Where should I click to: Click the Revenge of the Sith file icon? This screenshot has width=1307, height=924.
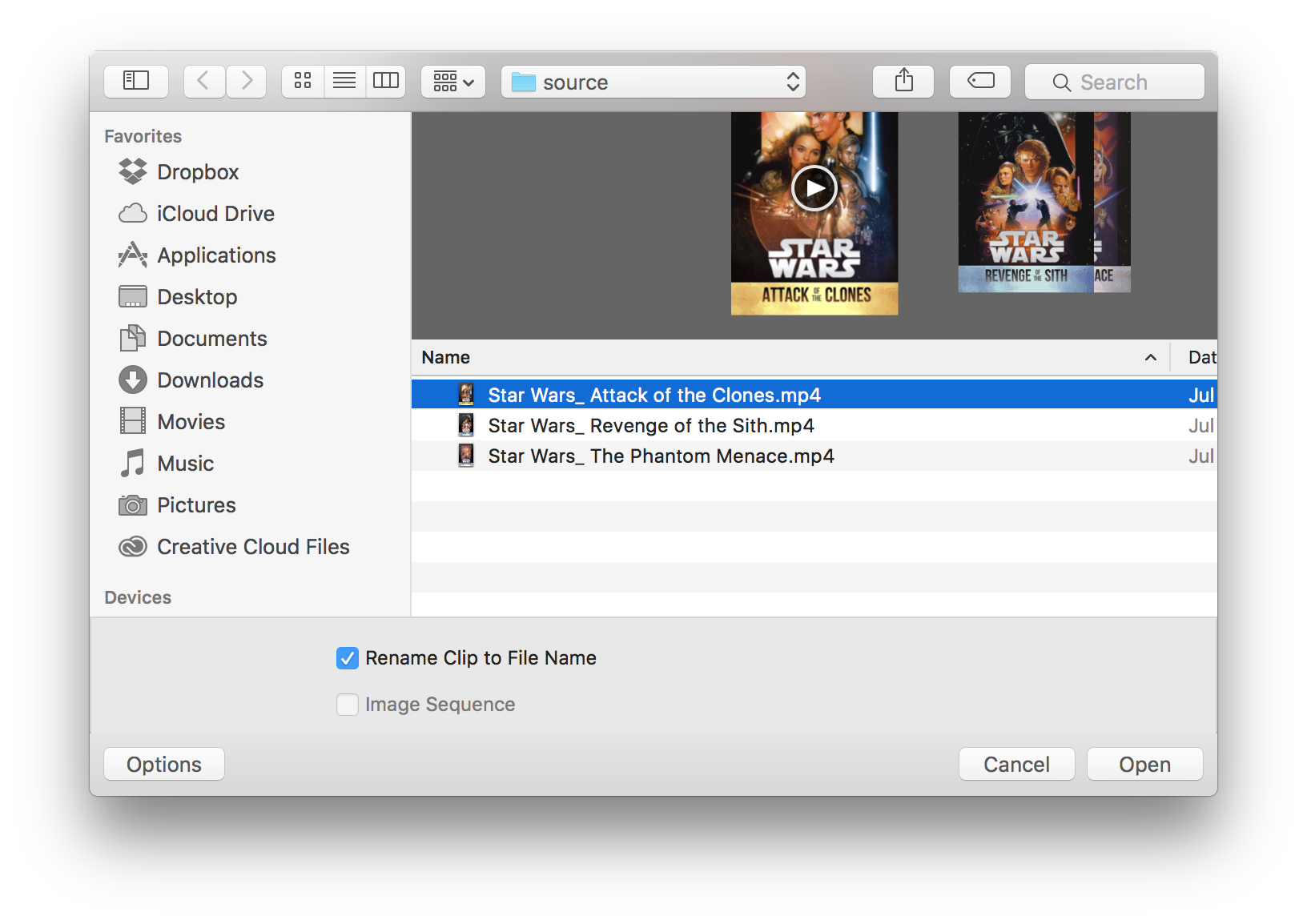(465, 425)
